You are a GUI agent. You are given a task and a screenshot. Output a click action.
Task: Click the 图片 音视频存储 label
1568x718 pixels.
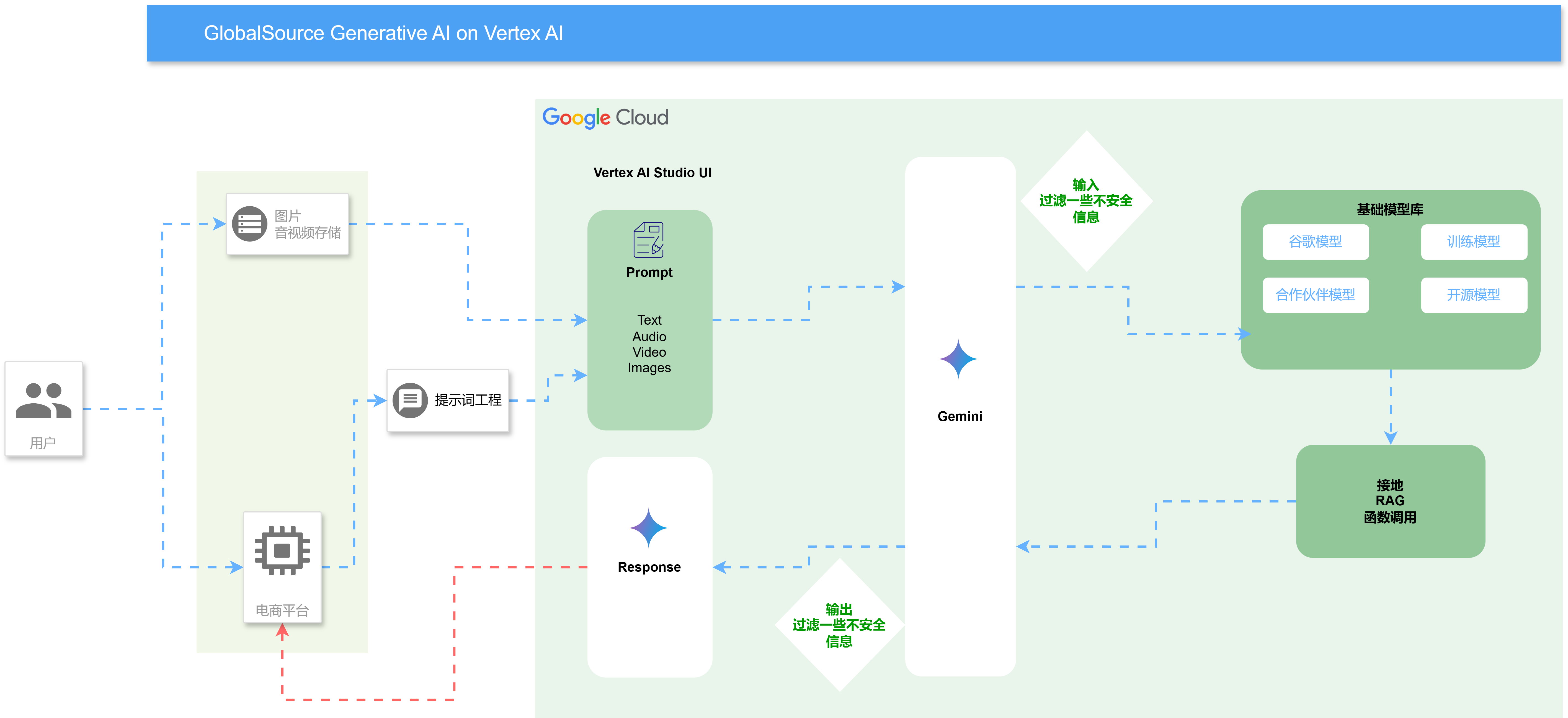tap(307, 224)
